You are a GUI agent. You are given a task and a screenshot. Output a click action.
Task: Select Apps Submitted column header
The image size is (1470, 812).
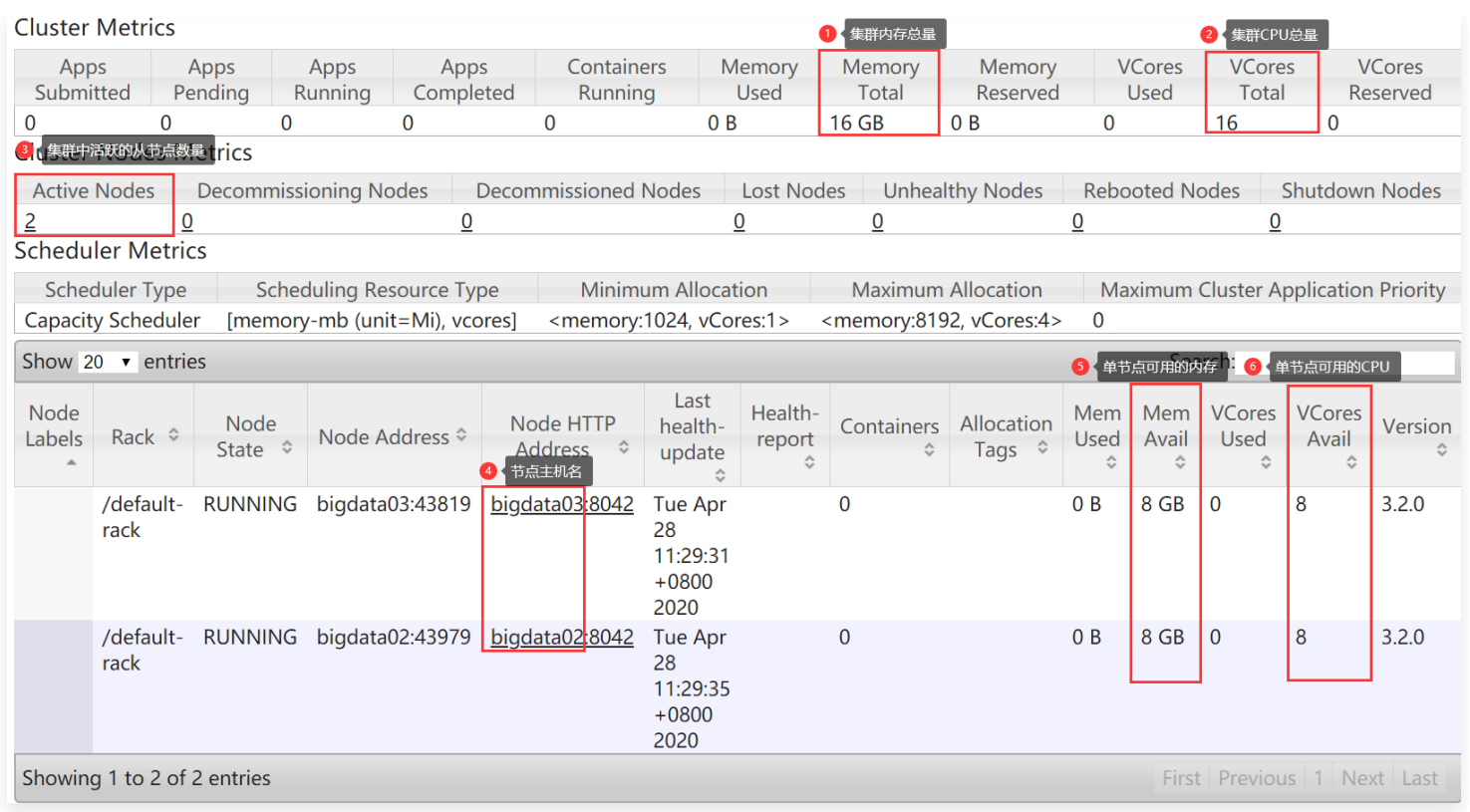[83, 80]
